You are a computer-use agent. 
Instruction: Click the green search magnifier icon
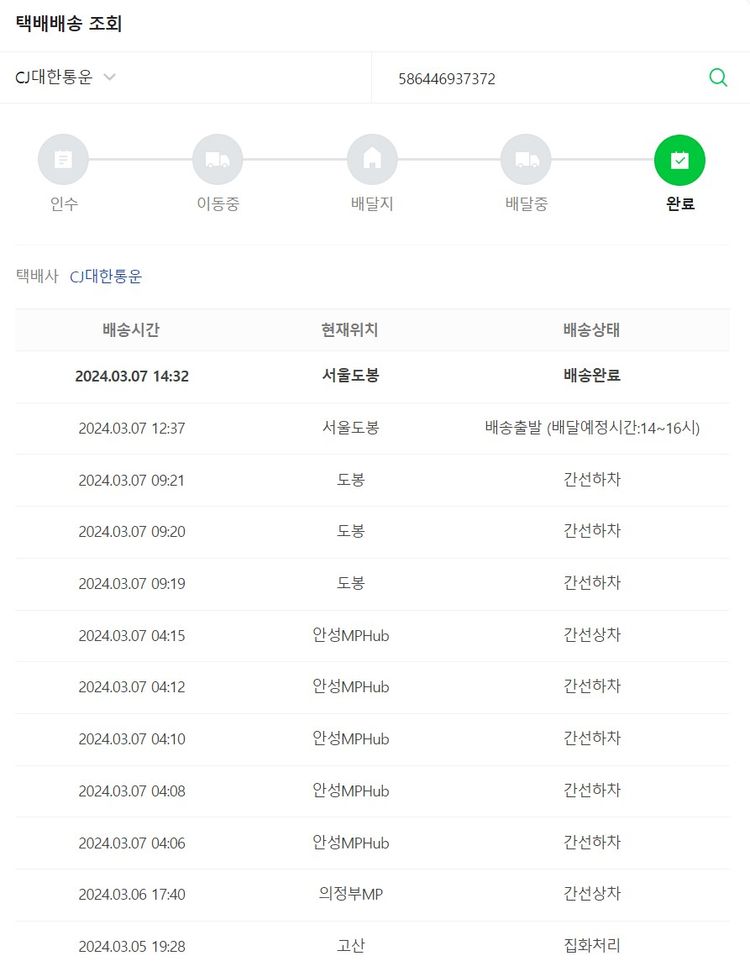point(717,78)
